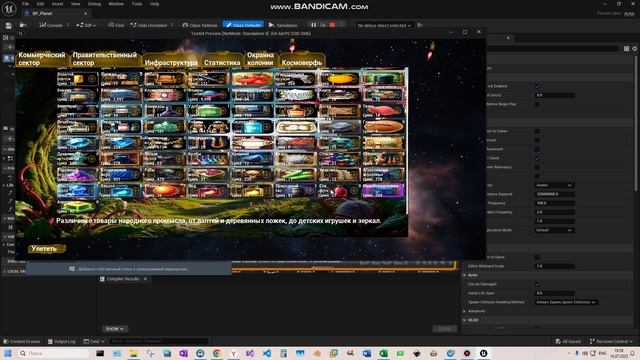Click the Find toolbar button

(x=116, y=25)
